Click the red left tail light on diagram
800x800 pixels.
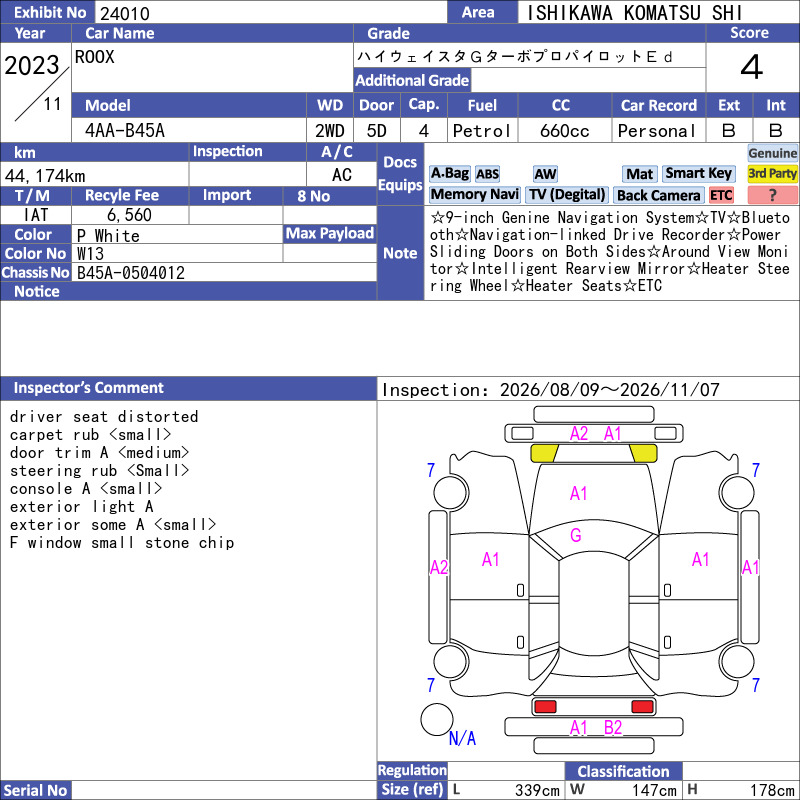(545, 707)
